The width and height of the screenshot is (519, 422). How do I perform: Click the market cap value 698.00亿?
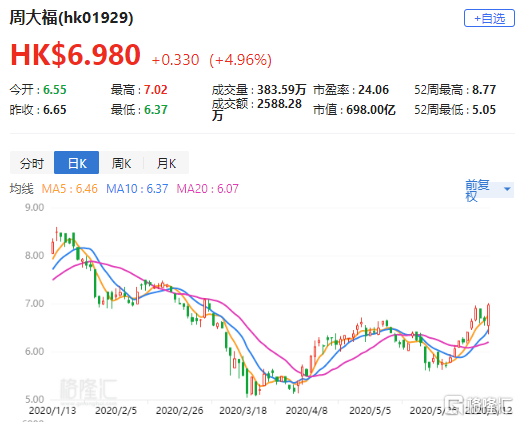tap(371, 110)
